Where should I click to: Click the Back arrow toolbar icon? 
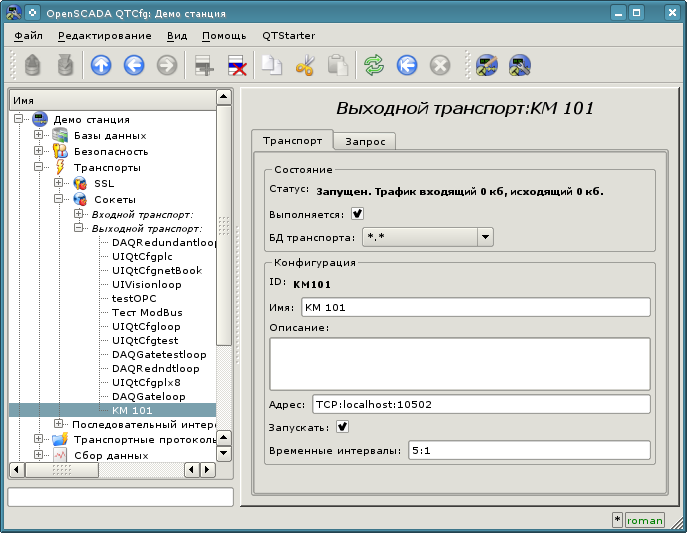[133, 66]
